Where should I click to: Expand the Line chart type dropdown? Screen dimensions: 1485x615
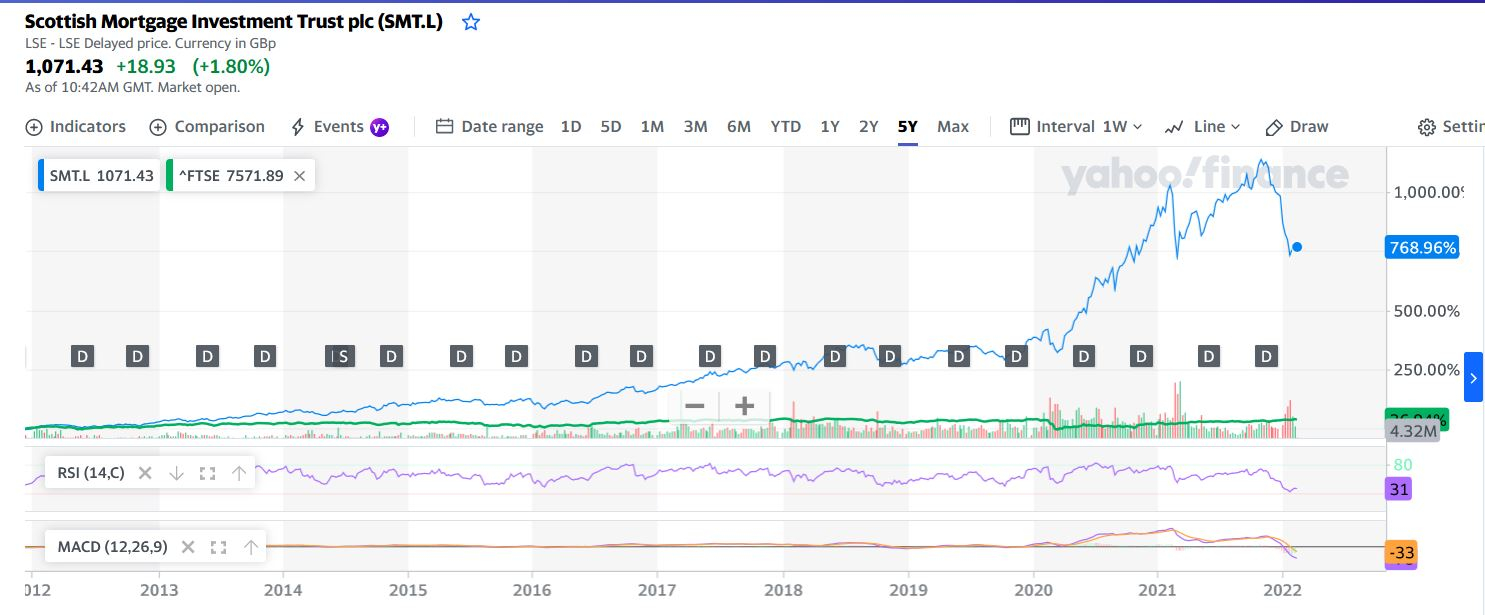[x=1202, y=127]
